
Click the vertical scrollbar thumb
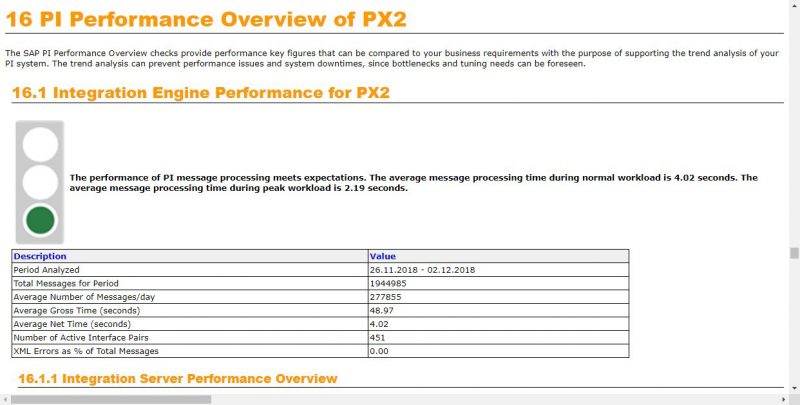(793, 253)
